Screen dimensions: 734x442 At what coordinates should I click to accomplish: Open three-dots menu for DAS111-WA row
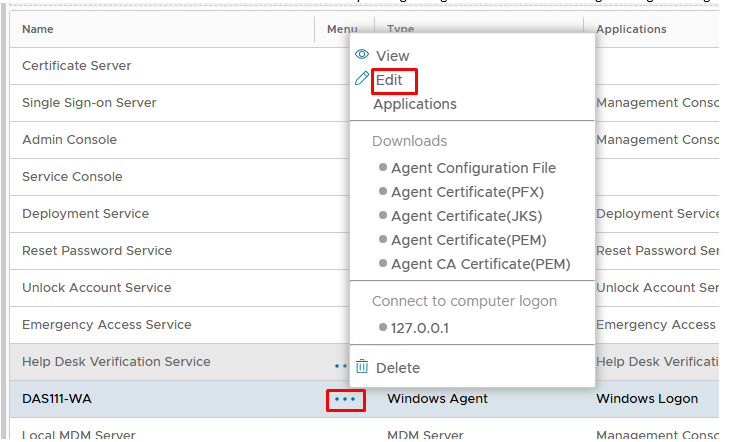[x=345, y=399]
